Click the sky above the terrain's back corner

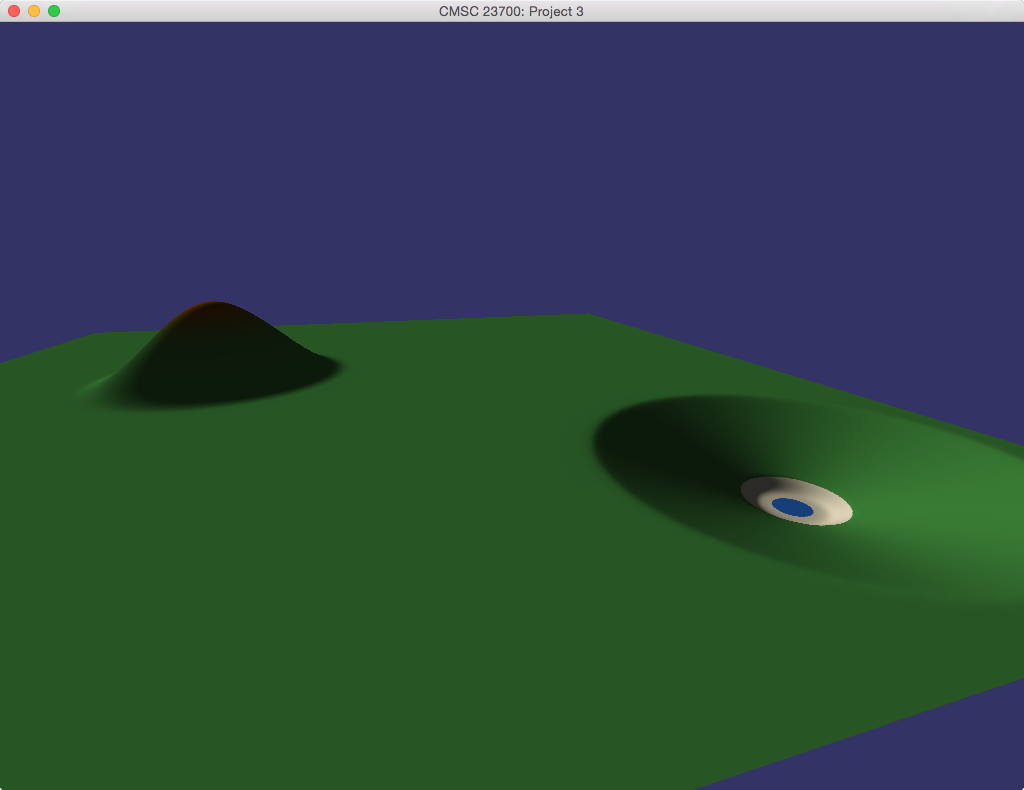585,250
